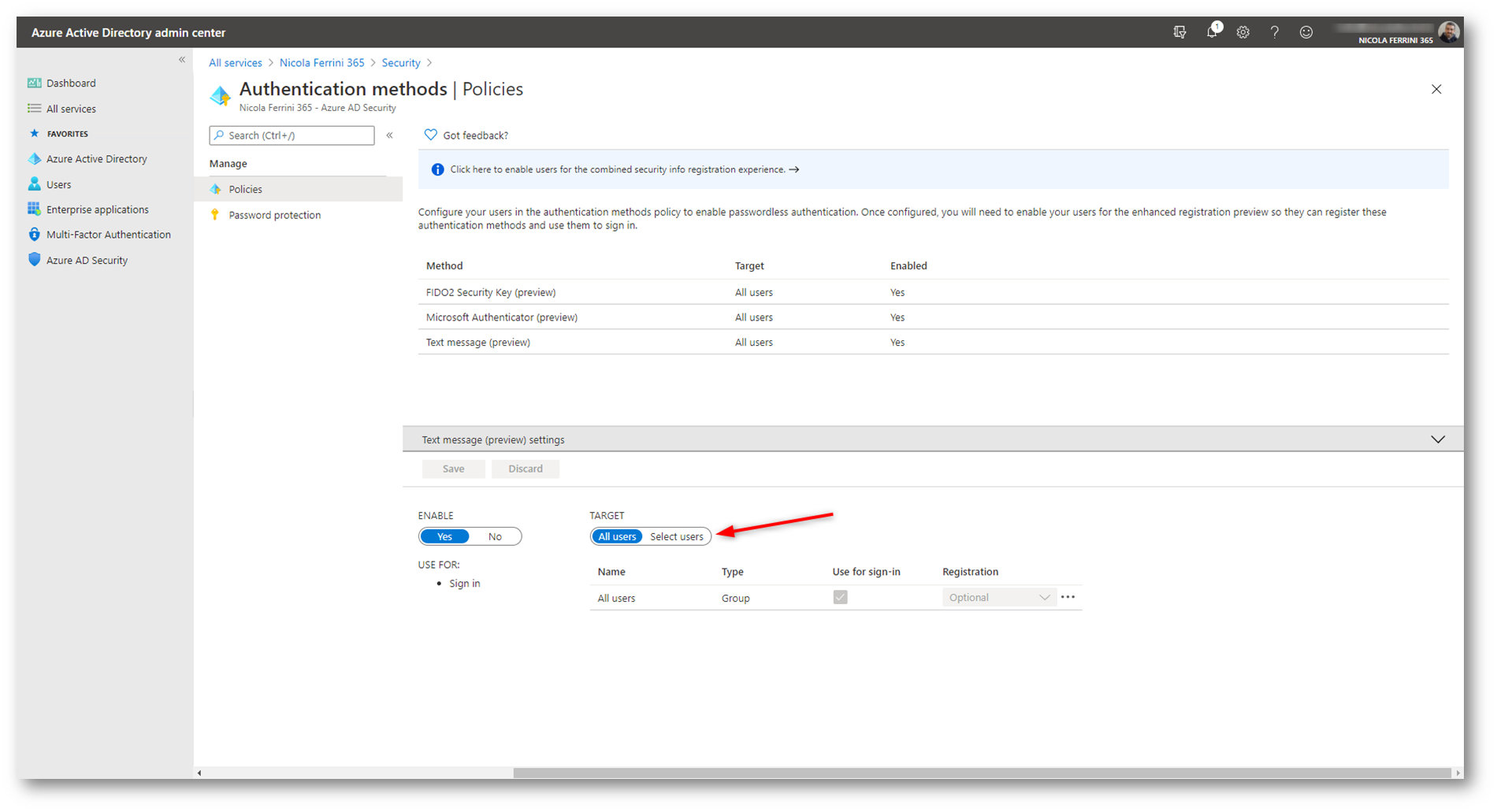
Task: Select the Microsoft Authenticator (preview) row
Action: tap(933, 317)
